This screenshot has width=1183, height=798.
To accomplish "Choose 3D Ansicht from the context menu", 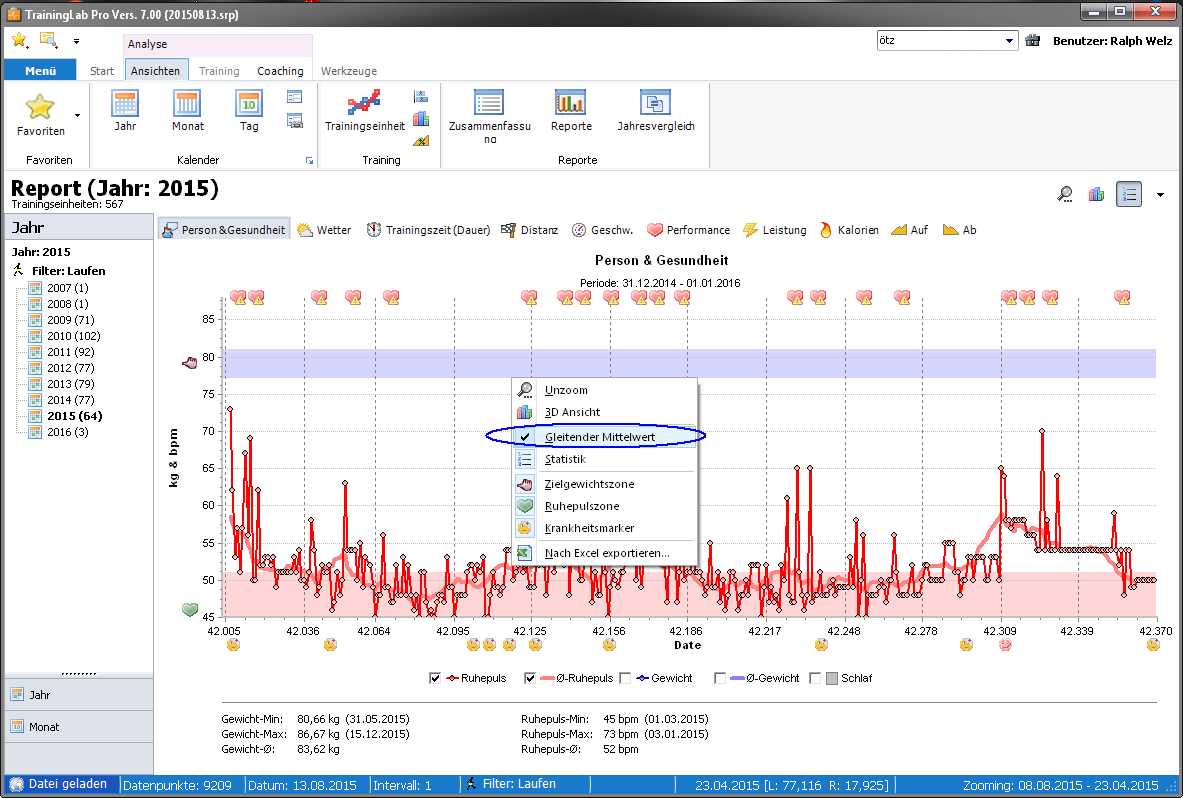I will click(x=604, y=412).
